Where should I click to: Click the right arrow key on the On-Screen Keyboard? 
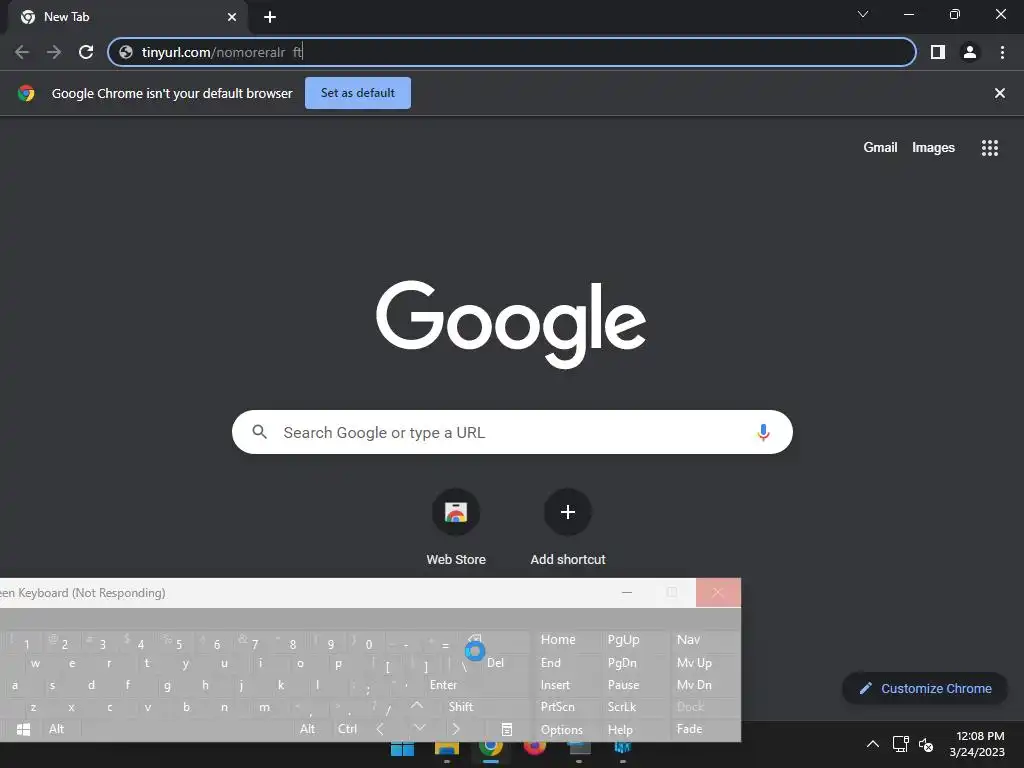456,729
